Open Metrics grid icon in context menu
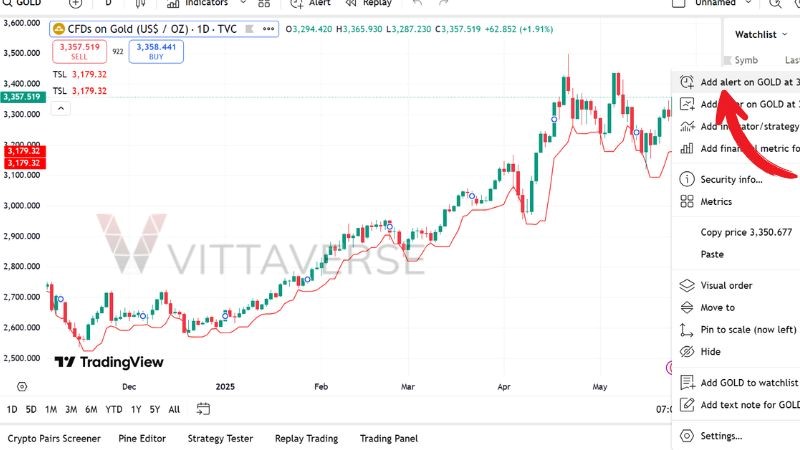 [x=686, y=201]
